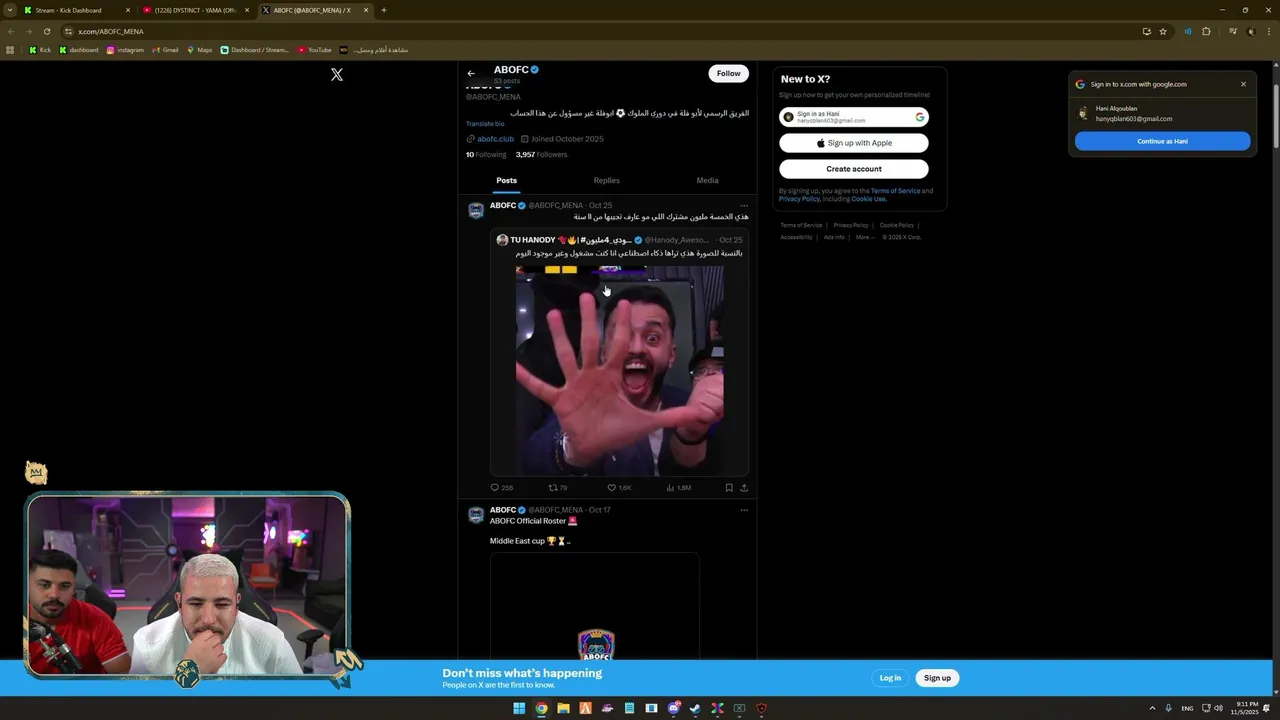Open the Cookie Use link
Image resolution: width=1280 pixels, height=720 pixels.
point(868,199)
